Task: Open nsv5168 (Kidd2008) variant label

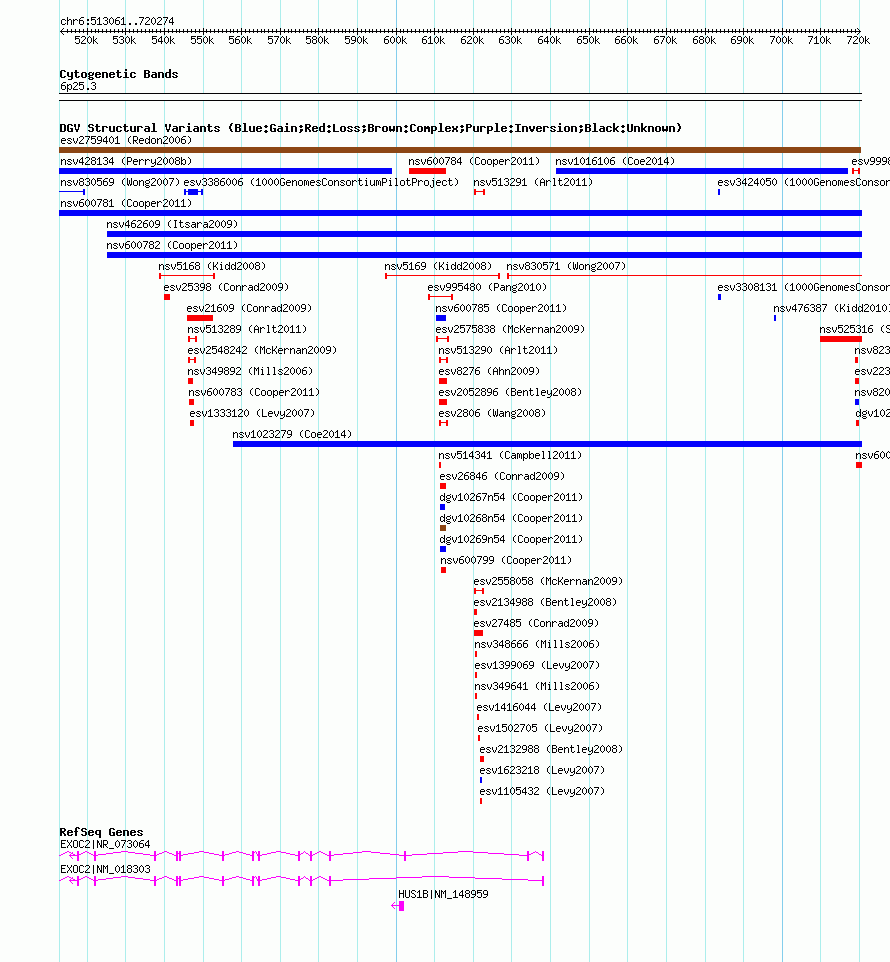Action: [212, 266]
